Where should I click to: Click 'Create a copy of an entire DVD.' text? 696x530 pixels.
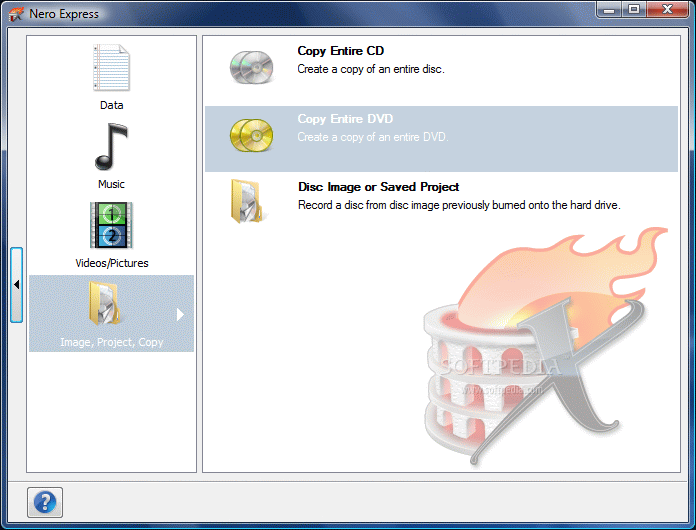pos(373,137)
